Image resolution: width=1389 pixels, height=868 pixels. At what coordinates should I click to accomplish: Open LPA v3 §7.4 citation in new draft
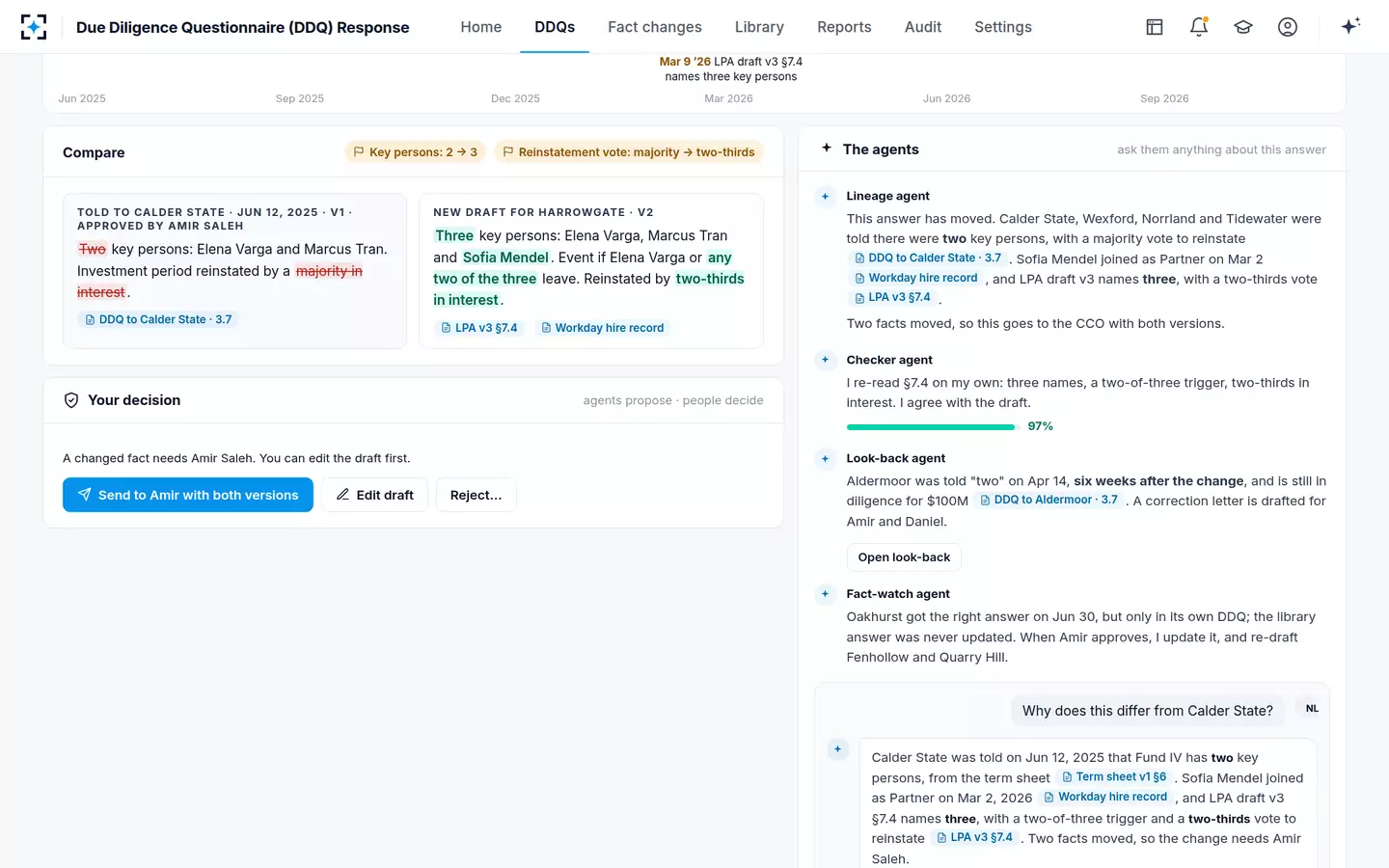click(x=479, y=328)
